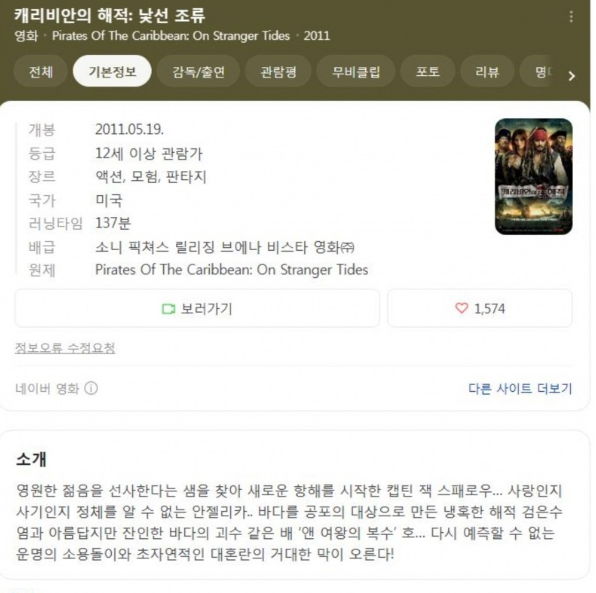Open the 정보오류 수정요청 link

coord(65,348)
